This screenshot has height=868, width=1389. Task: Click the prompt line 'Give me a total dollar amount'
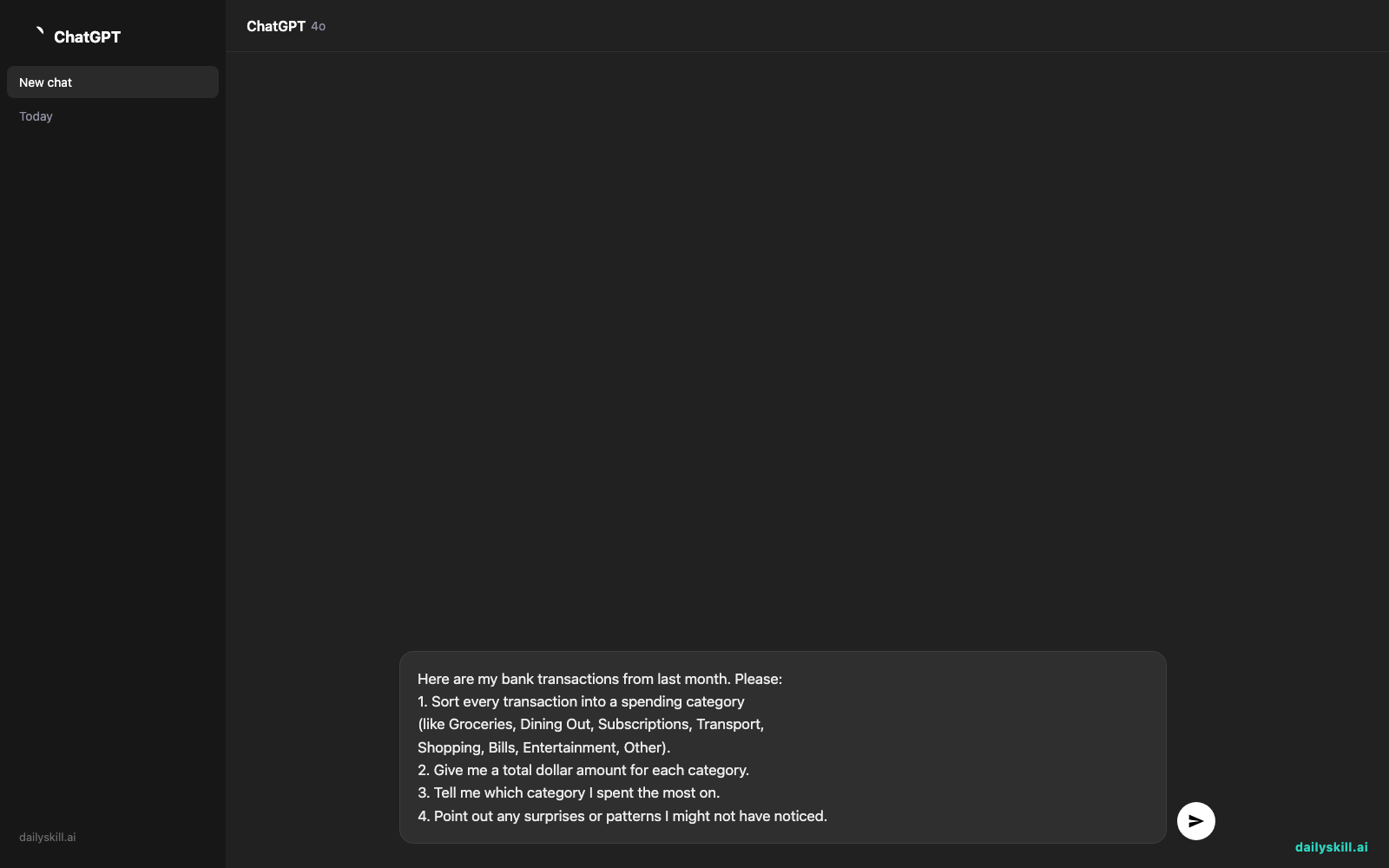click(x=583, y=770)
